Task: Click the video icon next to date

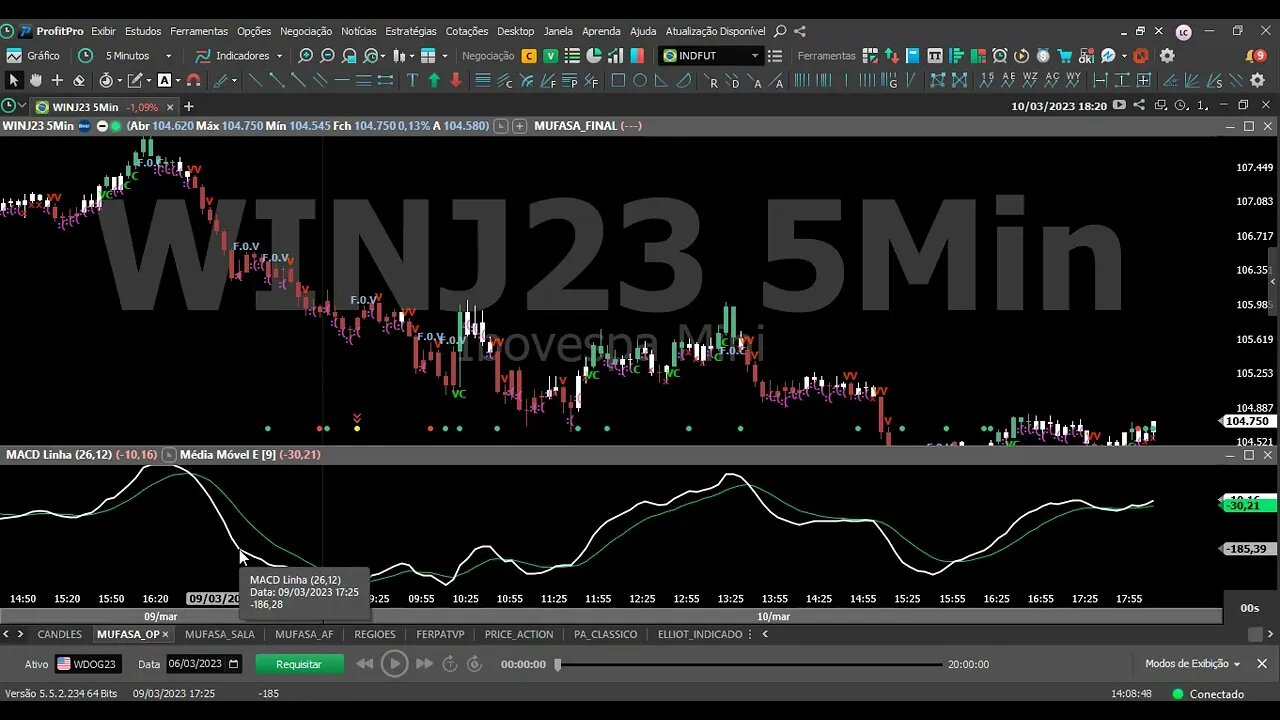Action: tap(1119, 105)
